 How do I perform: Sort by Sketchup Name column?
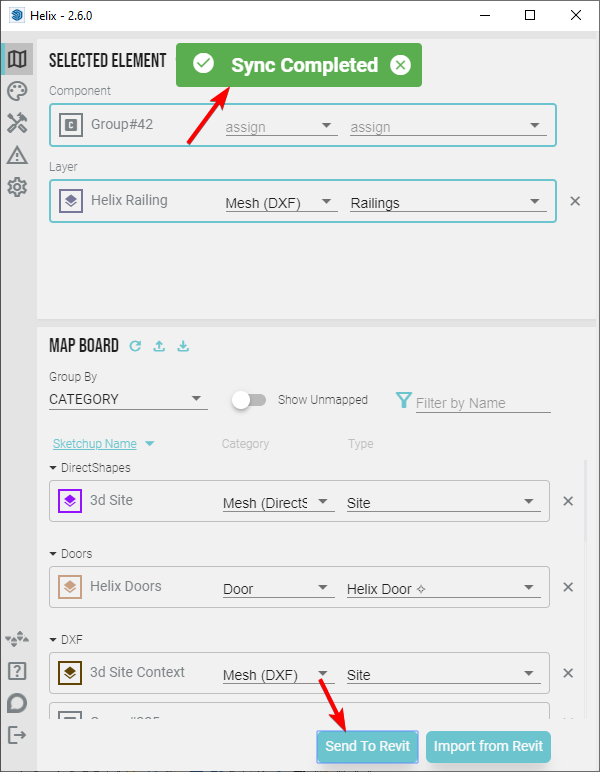[95, 444]
